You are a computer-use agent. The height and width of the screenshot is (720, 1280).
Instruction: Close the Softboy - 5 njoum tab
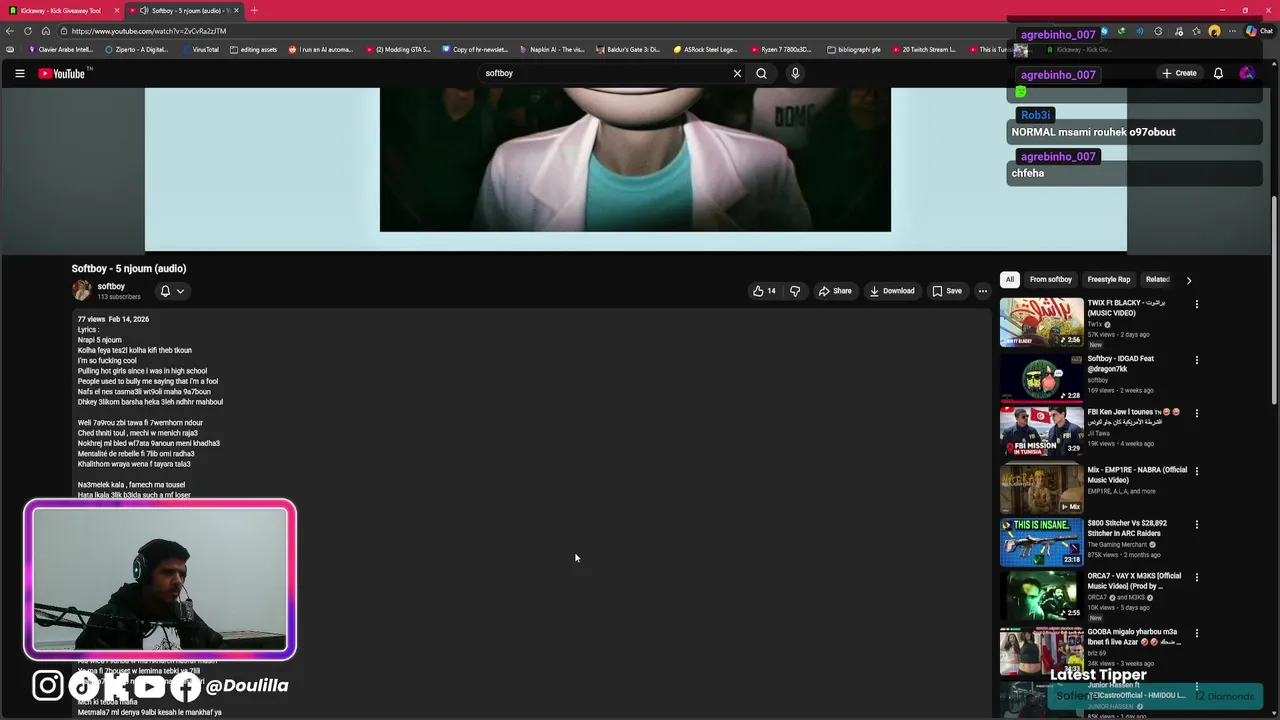click(x=236, y=10)
